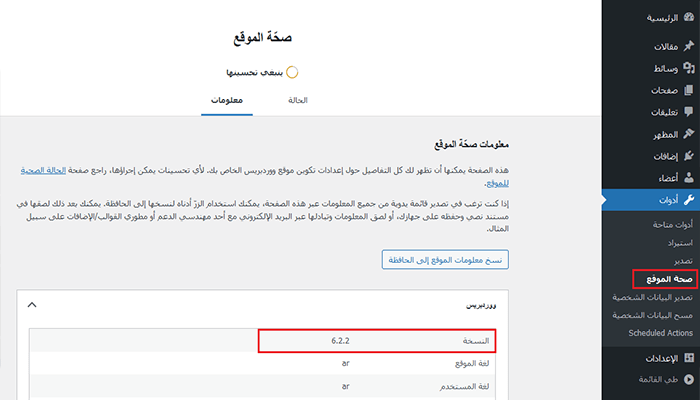Click نسخ معلومات الموقع إلى الحافظة button
700x400 pixels.
pos(445,259)
